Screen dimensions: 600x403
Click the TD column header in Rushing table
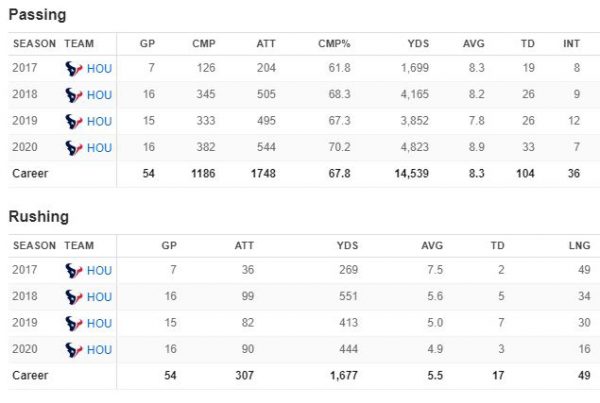(496, 246)
